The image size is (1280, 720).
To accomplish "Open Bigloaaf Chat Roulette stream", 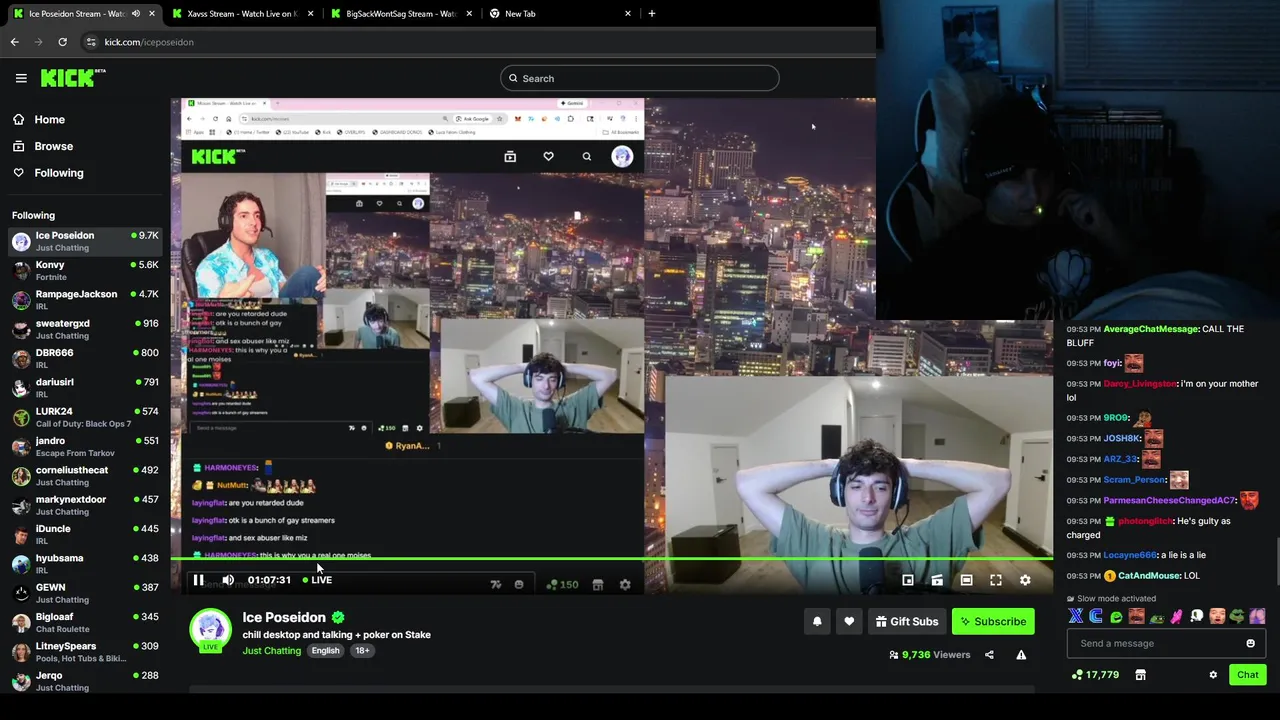I will click(x=85, y=623).
